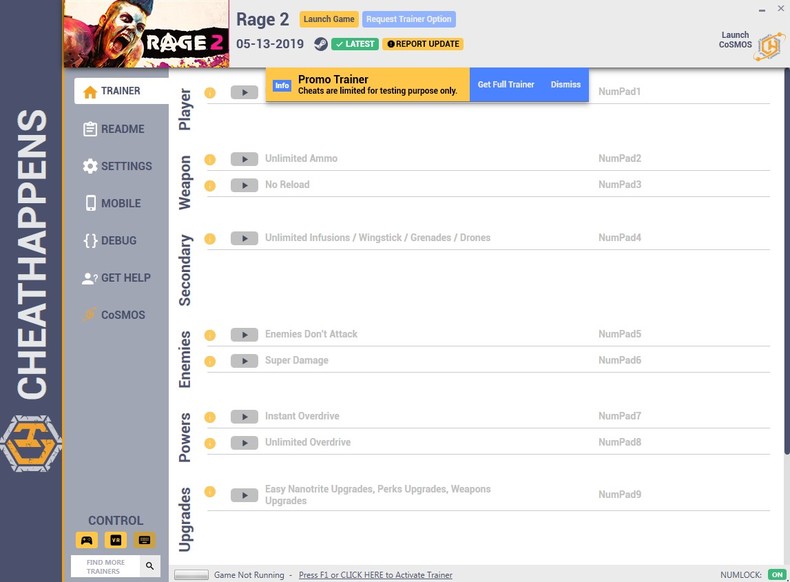Click the Rage 2 cover art thumbnail
Screen dimensions: 790x582
147,34
